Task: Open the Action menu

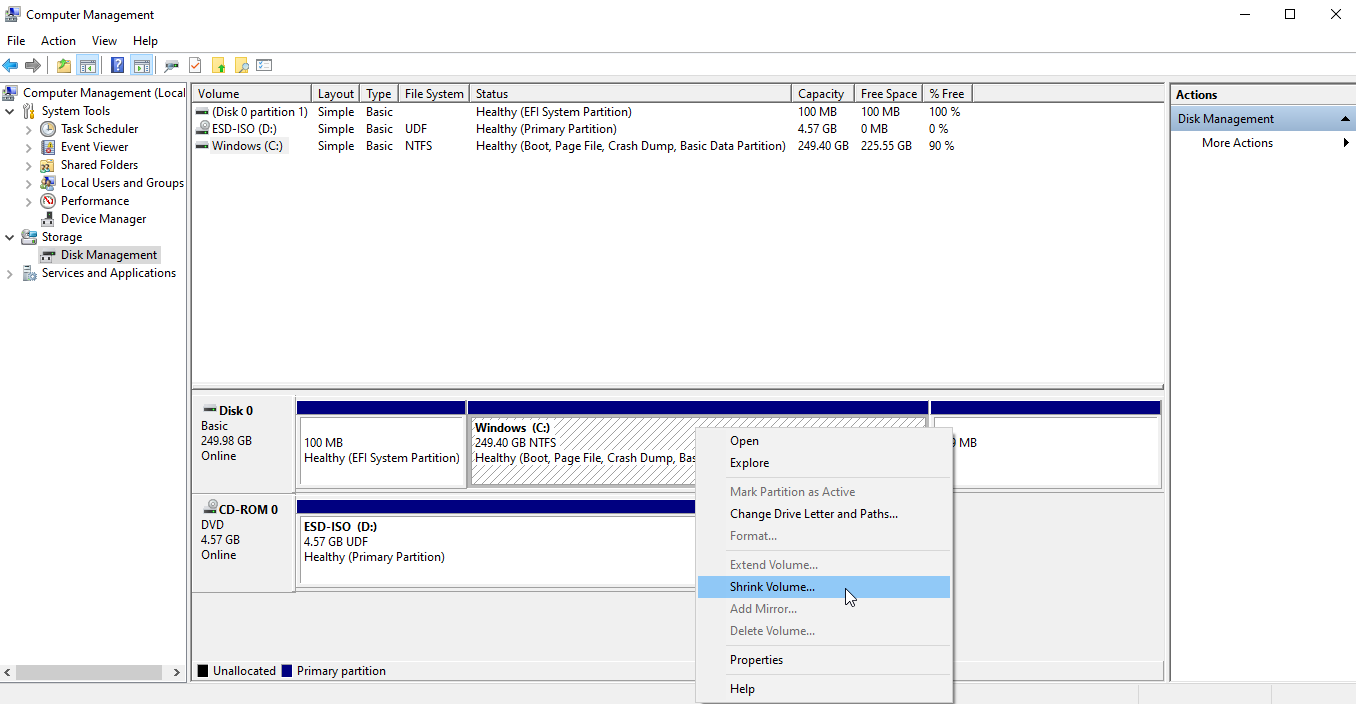Action: 58,41
